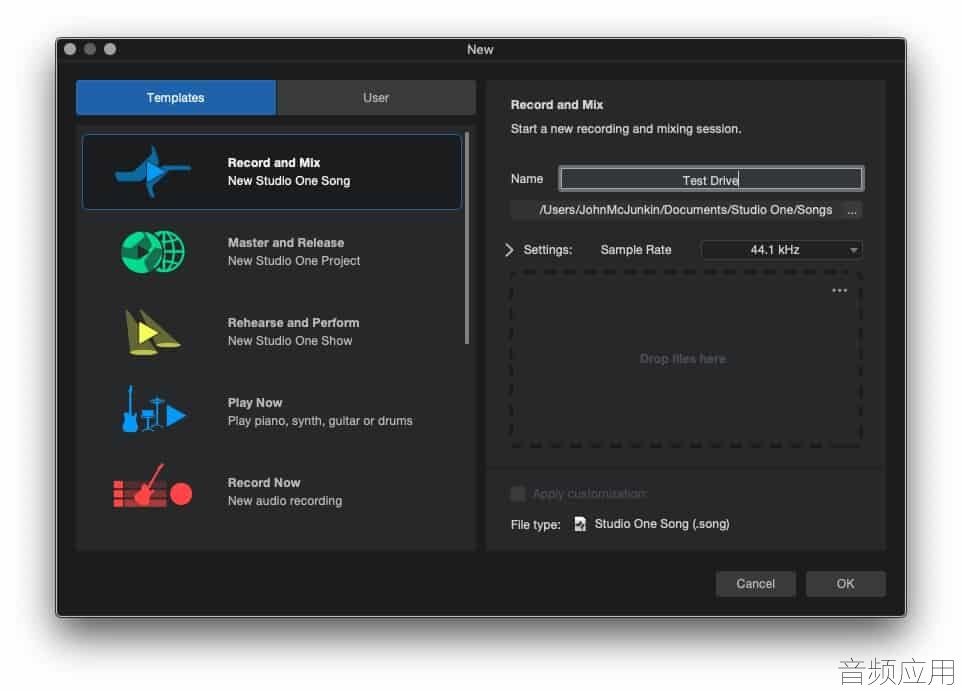The width and height of the screenshot is (962, 691).
Task: Click the 'Record and Mix' title in the list
Action: 274,163
